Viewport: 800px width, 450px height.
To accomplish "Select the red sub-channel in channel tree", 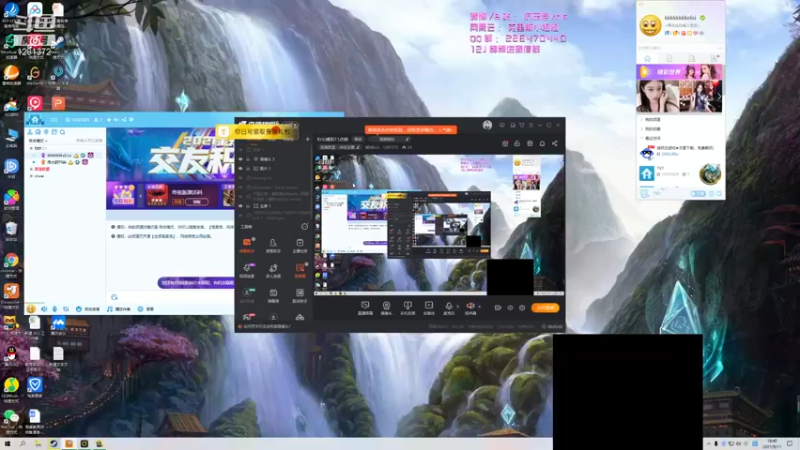I will pos(42,169).
